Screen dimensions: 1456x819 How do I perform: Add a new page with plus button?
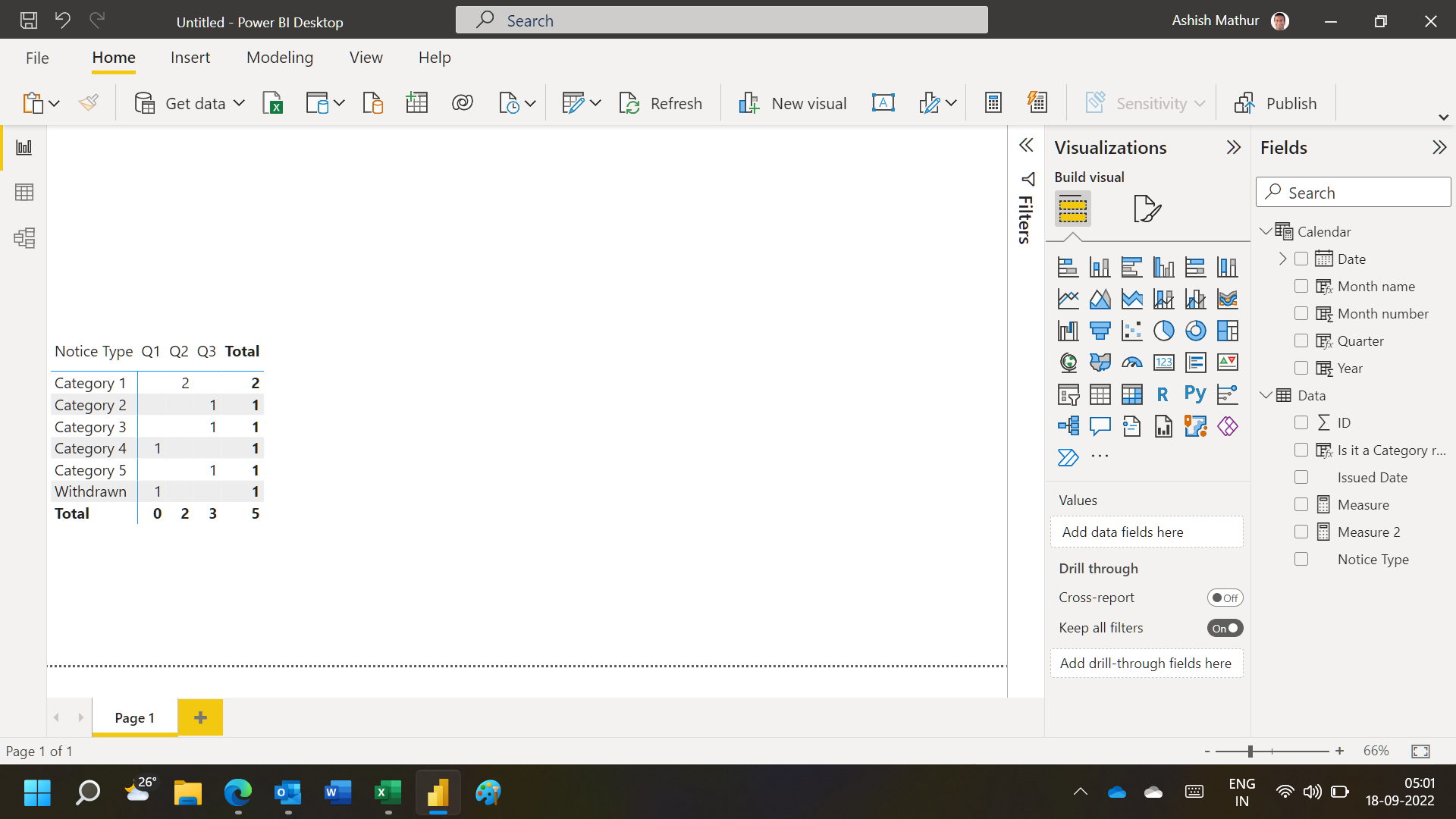pos(200,717)
